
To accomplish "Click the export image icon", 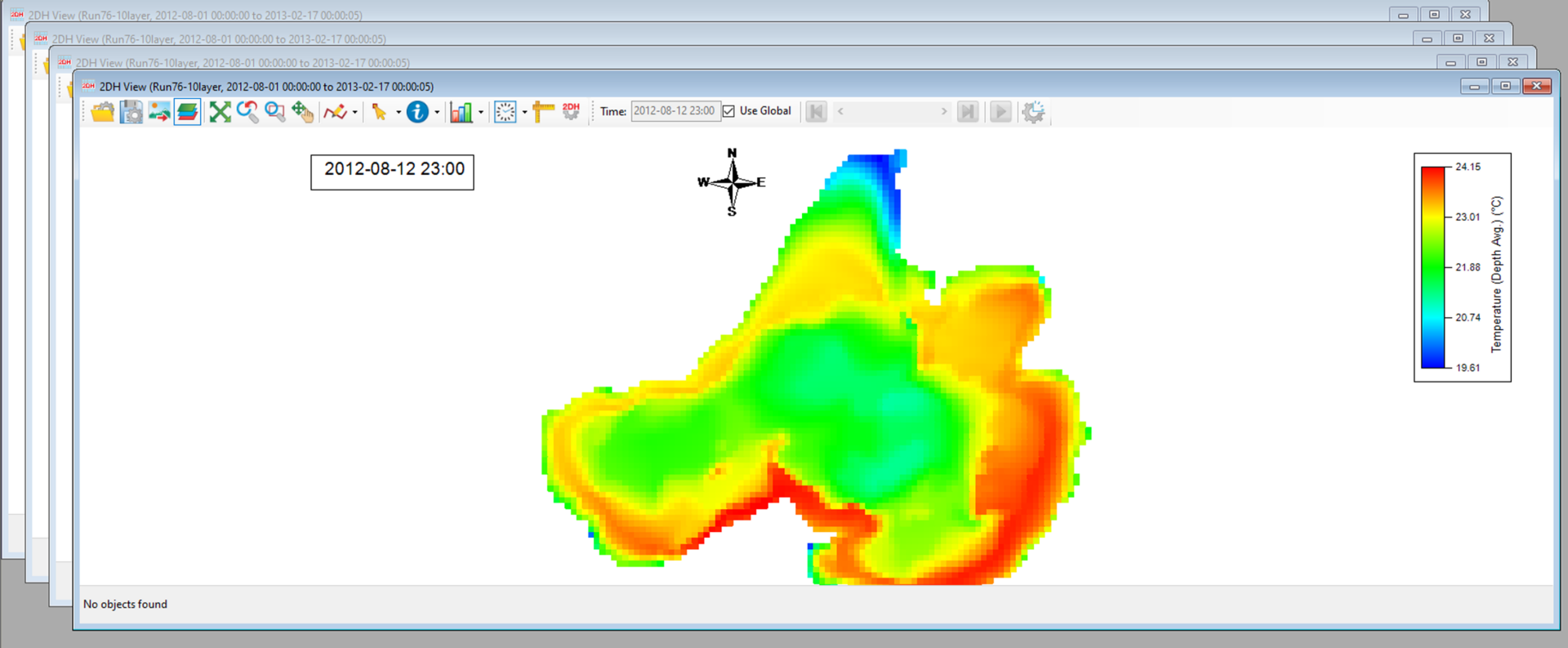I will pyautogui.click(x=159, y=112).
